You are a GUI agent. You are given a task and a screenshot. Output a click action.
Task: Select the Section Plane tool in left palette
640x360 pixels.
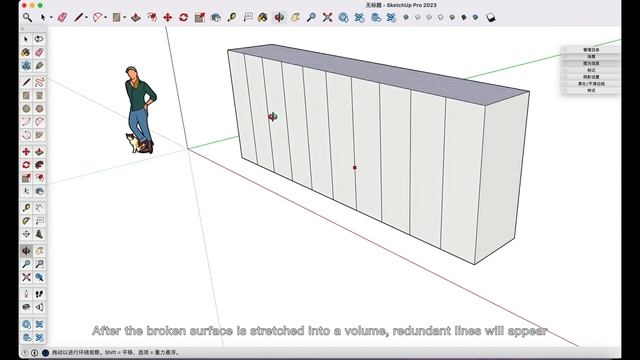[39, 307]
